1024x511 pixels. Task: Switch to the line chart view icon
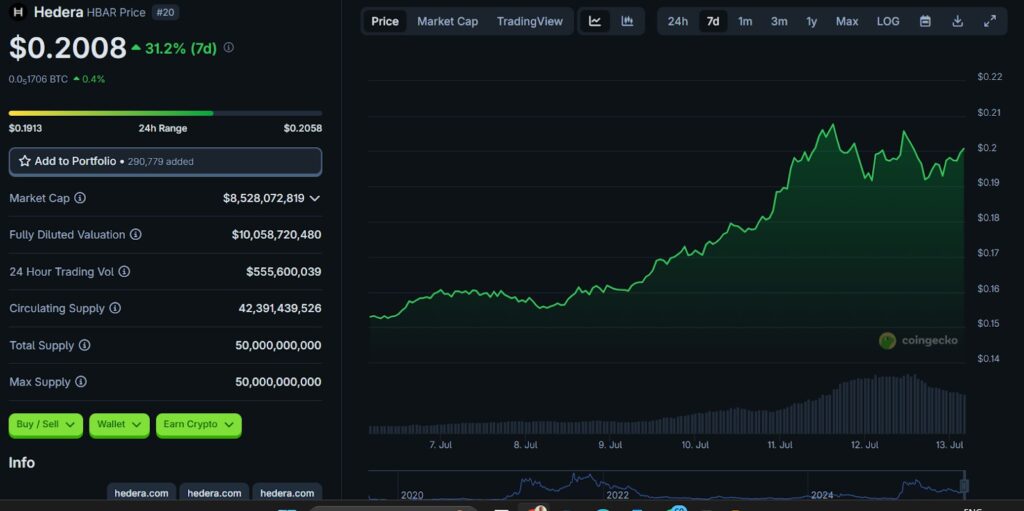pos(595,21)
